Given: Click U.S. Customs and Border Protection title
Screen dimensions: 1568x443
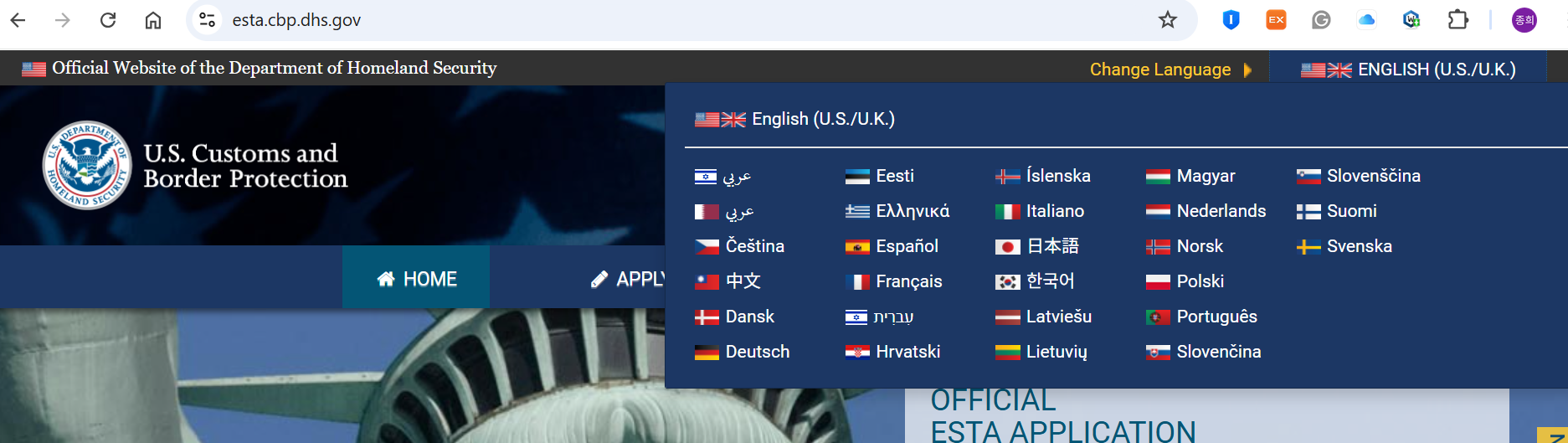Looking at the screenshot, I should click(245, 166).
